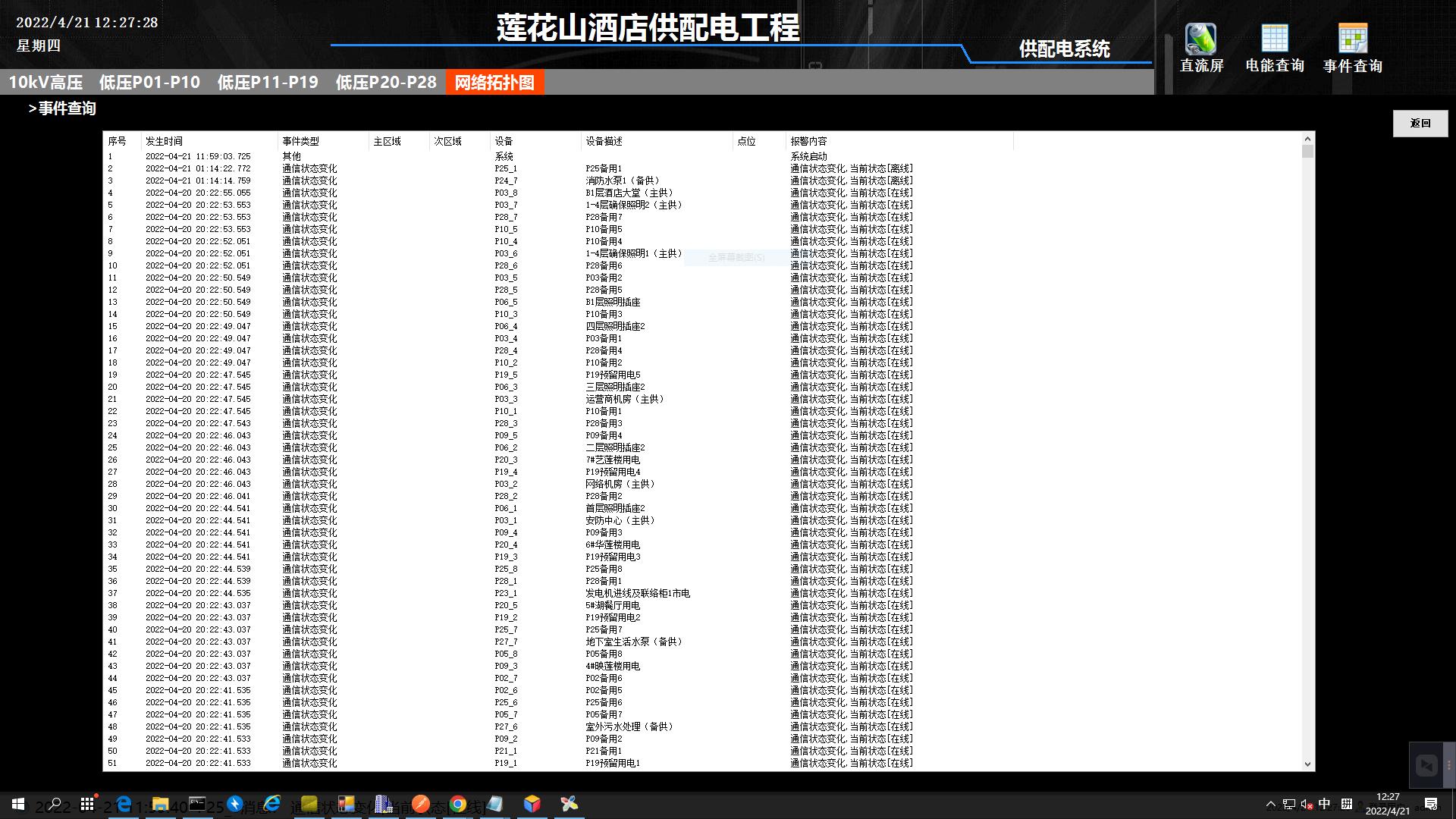Screen dimensions: 1456x819
Task: Select event row 3 for P24_7
Action: point(505,180)
